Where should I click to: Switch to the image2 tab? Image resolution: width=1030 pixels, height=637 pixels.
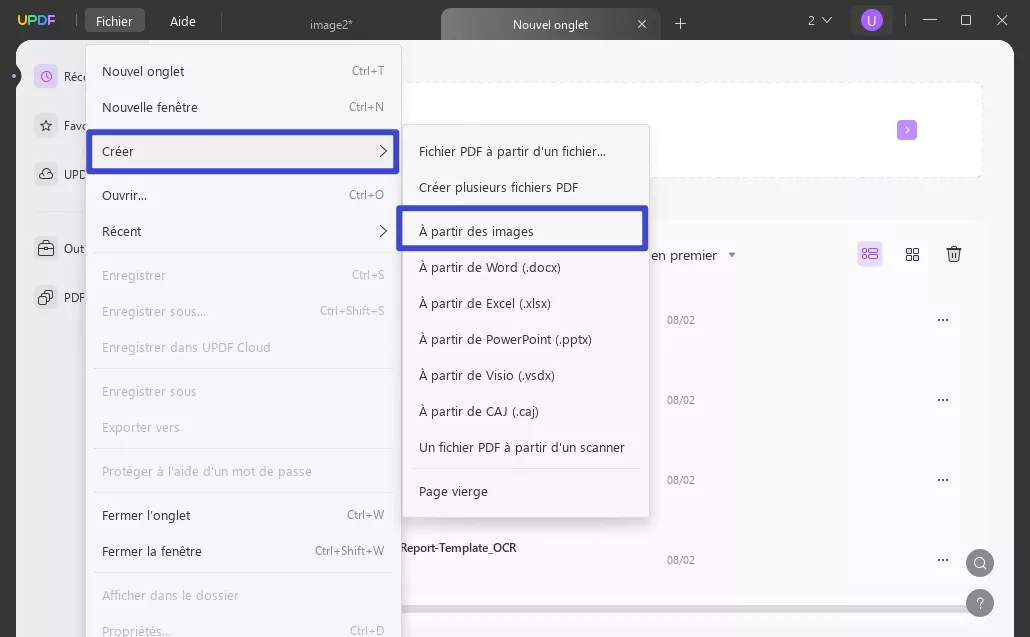pyautogui.click(x=331, y=24)
